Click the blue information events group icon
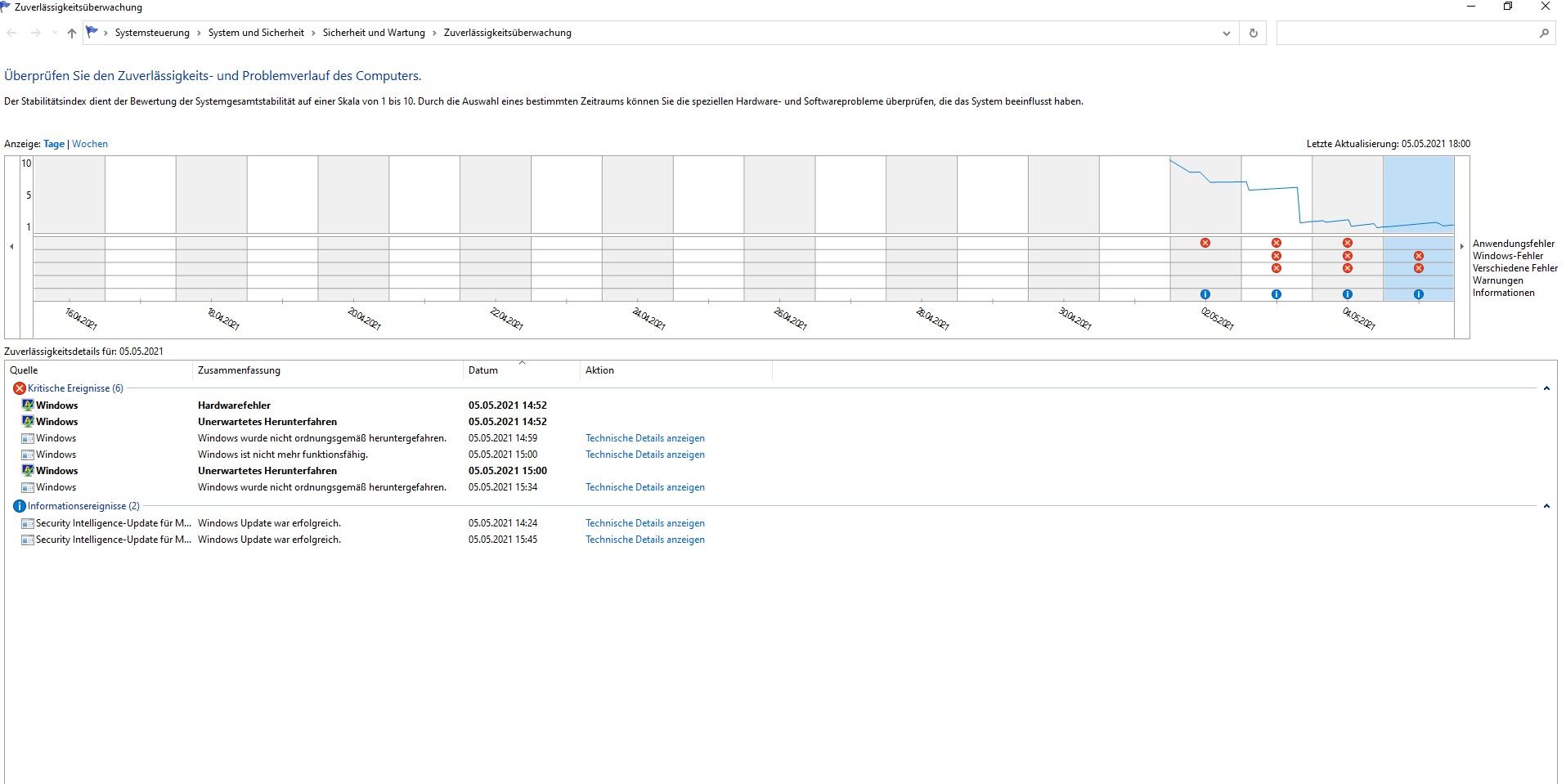 point(20,506)
